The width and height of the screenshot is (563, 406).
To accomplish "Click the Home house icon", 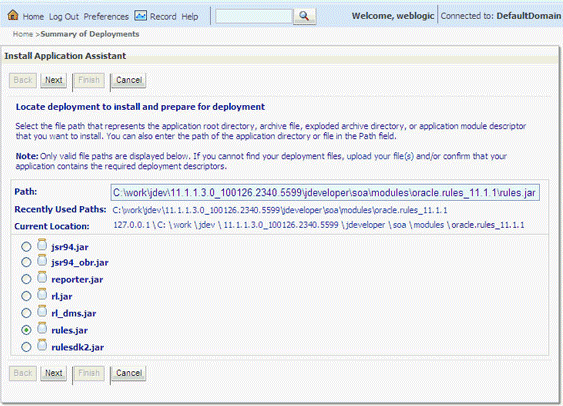I will coord(13,15).
